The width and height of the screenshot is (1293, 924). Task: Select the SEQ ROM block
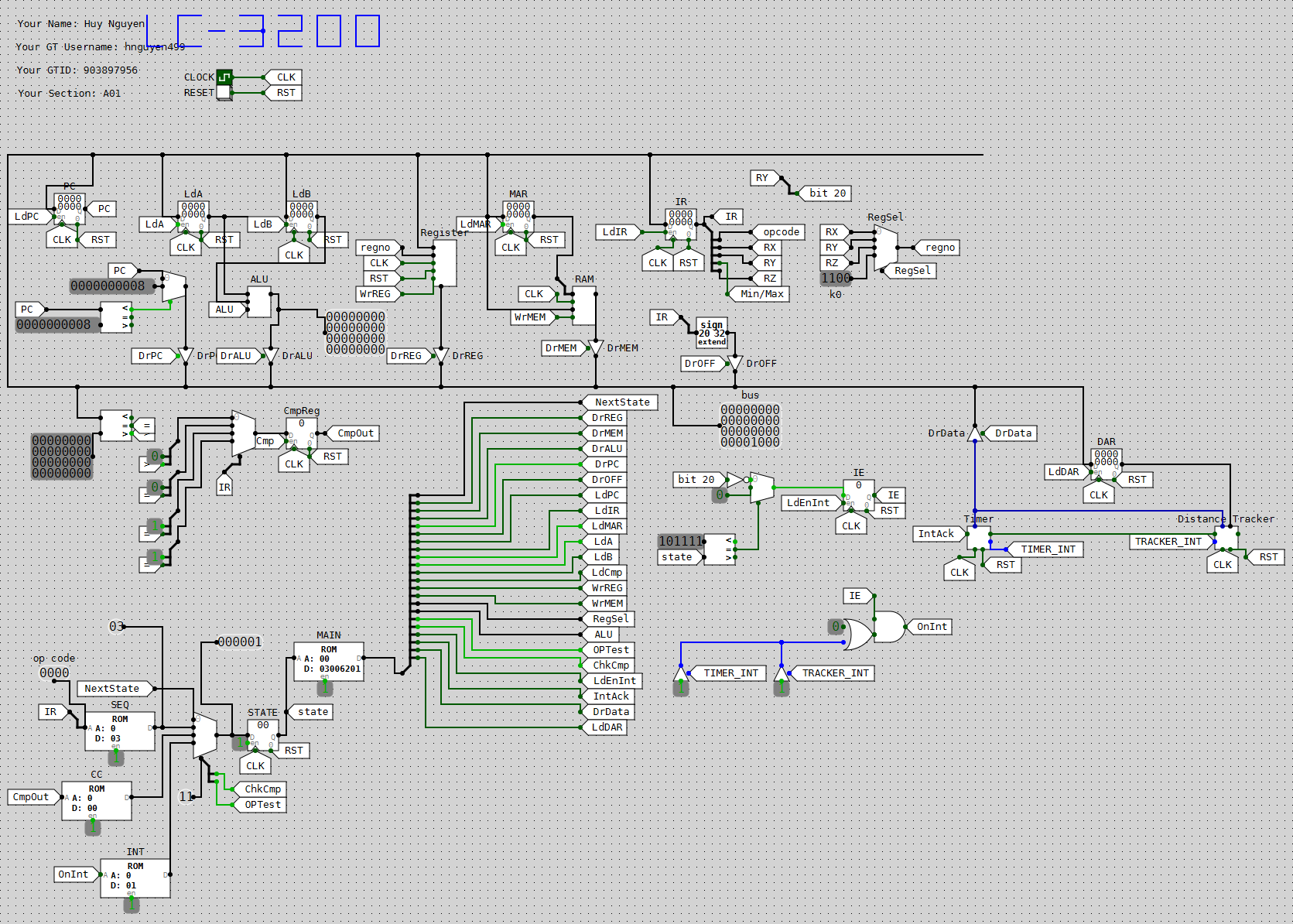click(x=120, y=731)
